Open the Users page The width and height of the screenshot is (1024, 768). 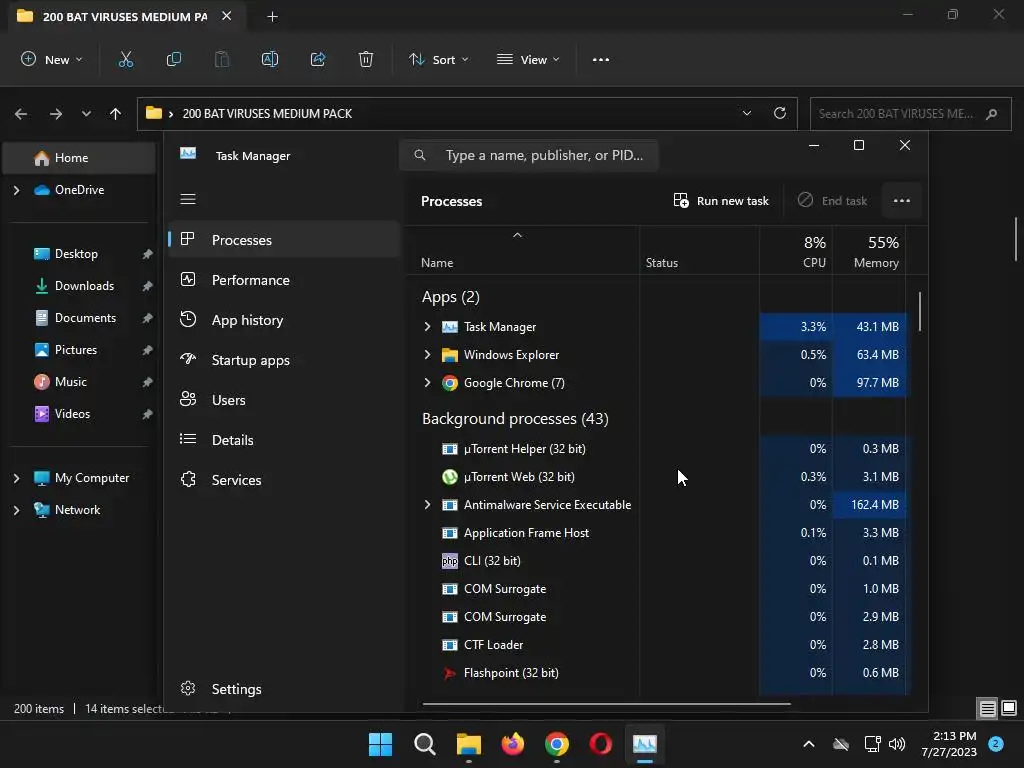[284, 400]
